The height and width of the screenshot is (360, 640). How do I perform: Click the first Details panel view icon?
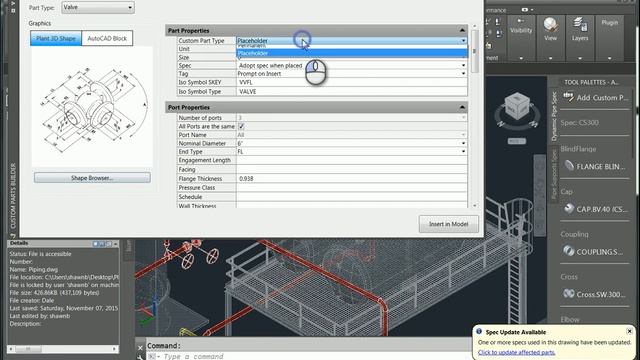pos(96,244)
